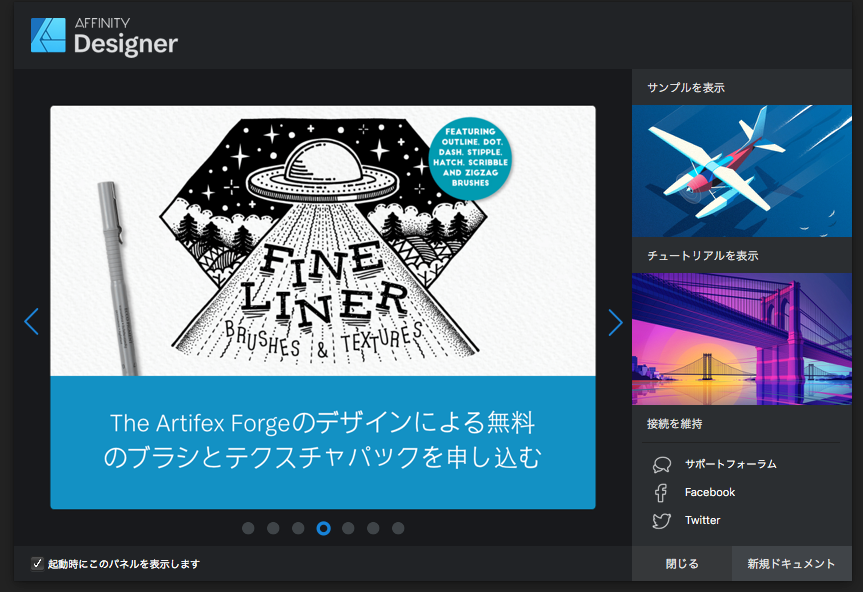
Task: Click the Affinity Designer logo icon
Action: (x=48, y=35)
